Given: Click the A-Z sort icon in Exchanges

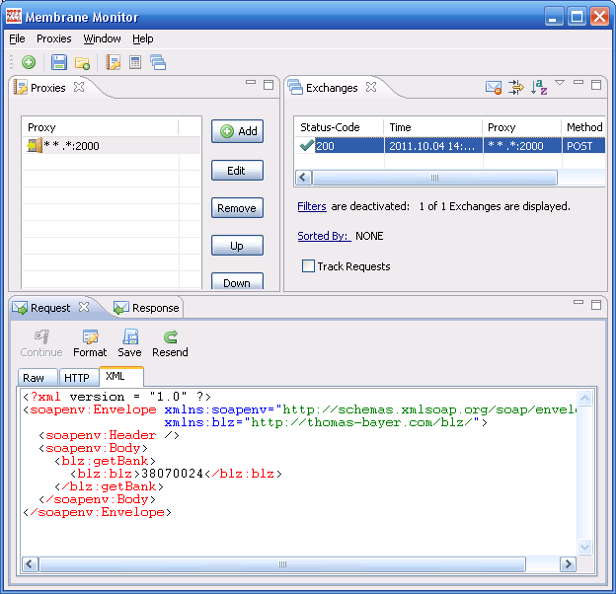Looking at the screenshot, I should pos(539,87).
